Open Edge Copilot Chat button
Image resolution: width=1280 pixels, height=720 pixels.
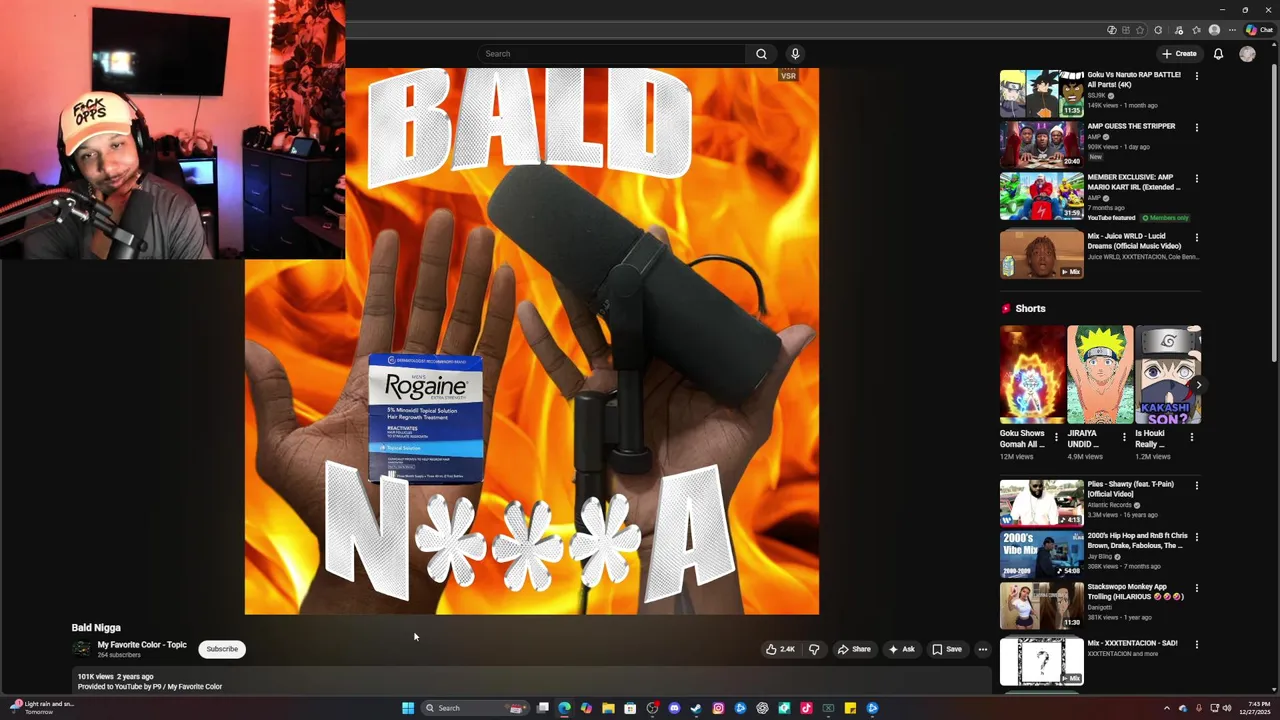coord(1259,30)
